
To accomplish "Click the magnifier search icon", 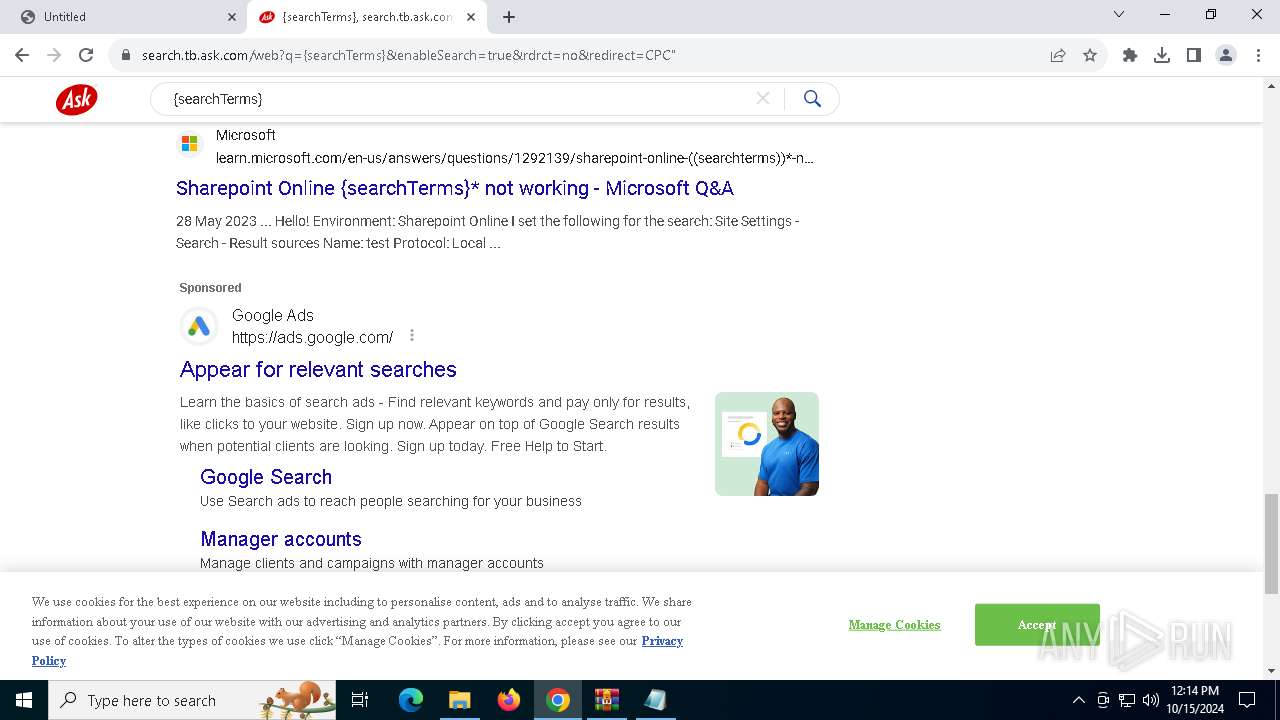I will (812, 98).
